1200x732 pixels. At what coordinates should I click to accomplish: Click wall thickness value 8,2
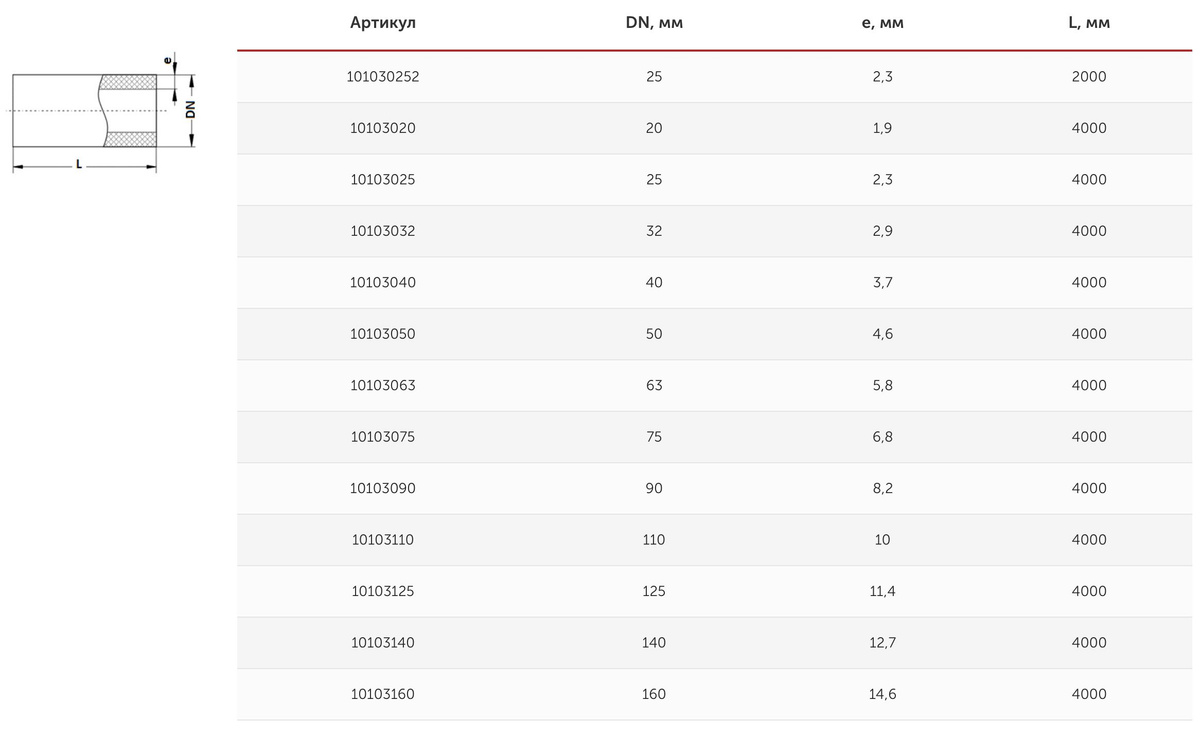[882, 488]
